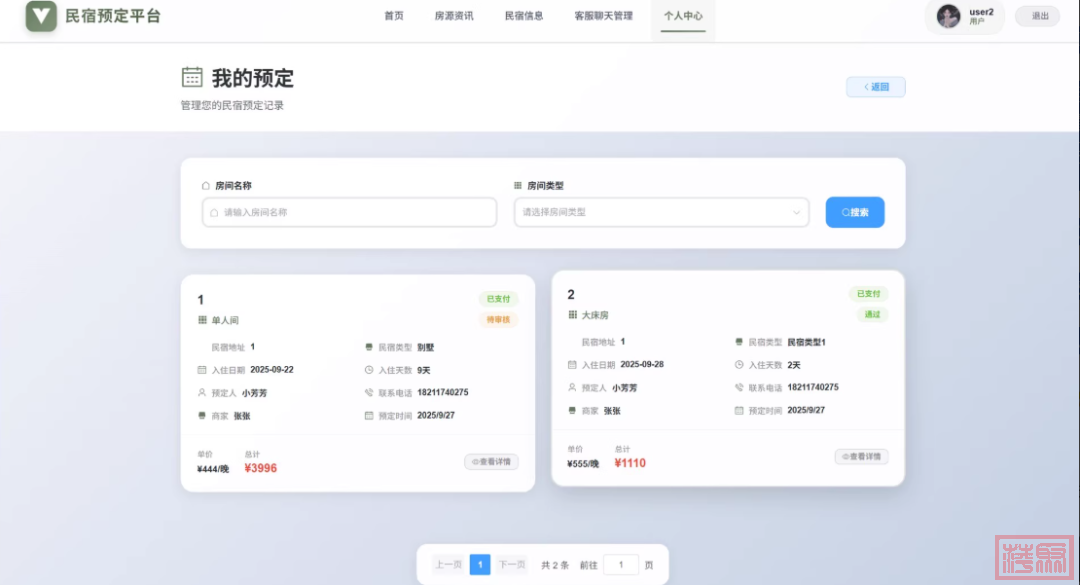1080x585 pixels.
Task: Click the calendar icon beside 我的预定
Action: click(x=192, y=77)
